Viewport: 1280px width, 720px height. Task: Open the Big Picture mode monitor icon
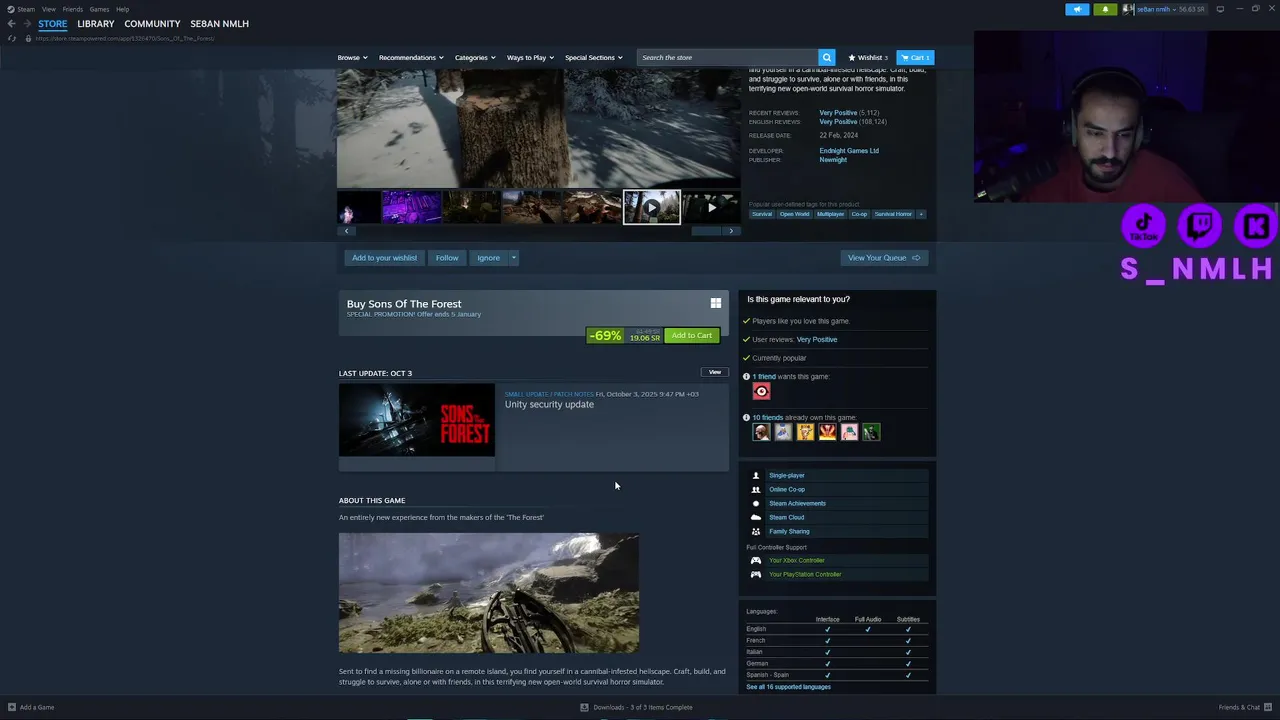click(x=1220, y=9)
